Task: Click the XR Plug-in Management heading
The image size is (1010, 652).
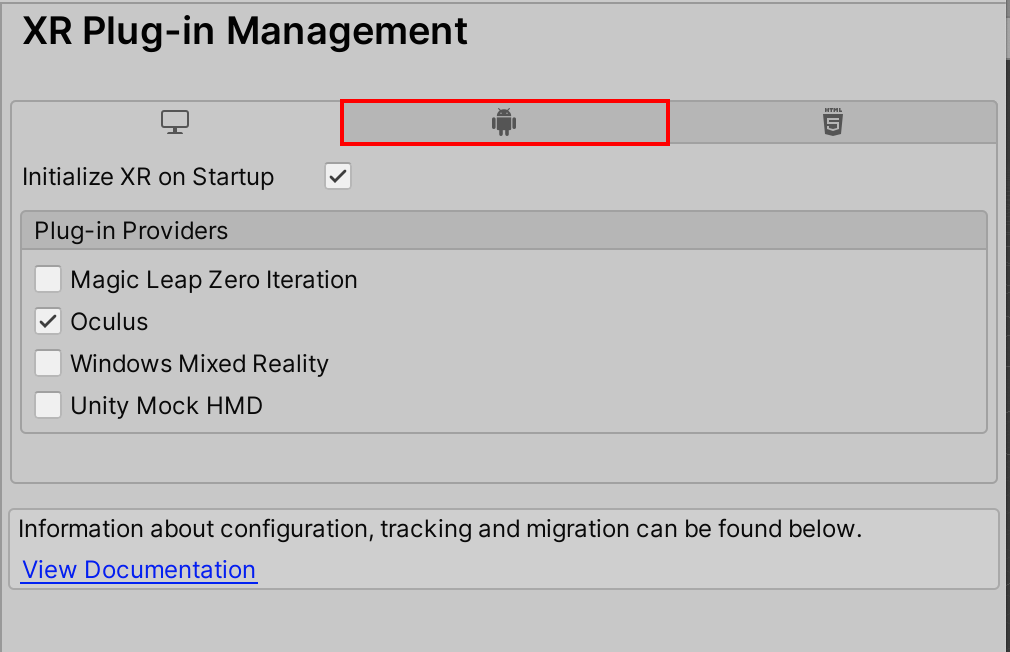Action: tap(245, 32)
